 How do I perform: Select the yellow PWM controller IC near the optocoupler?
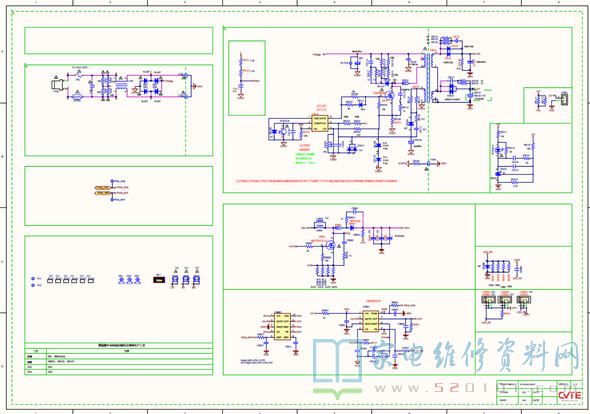[320, 123]
